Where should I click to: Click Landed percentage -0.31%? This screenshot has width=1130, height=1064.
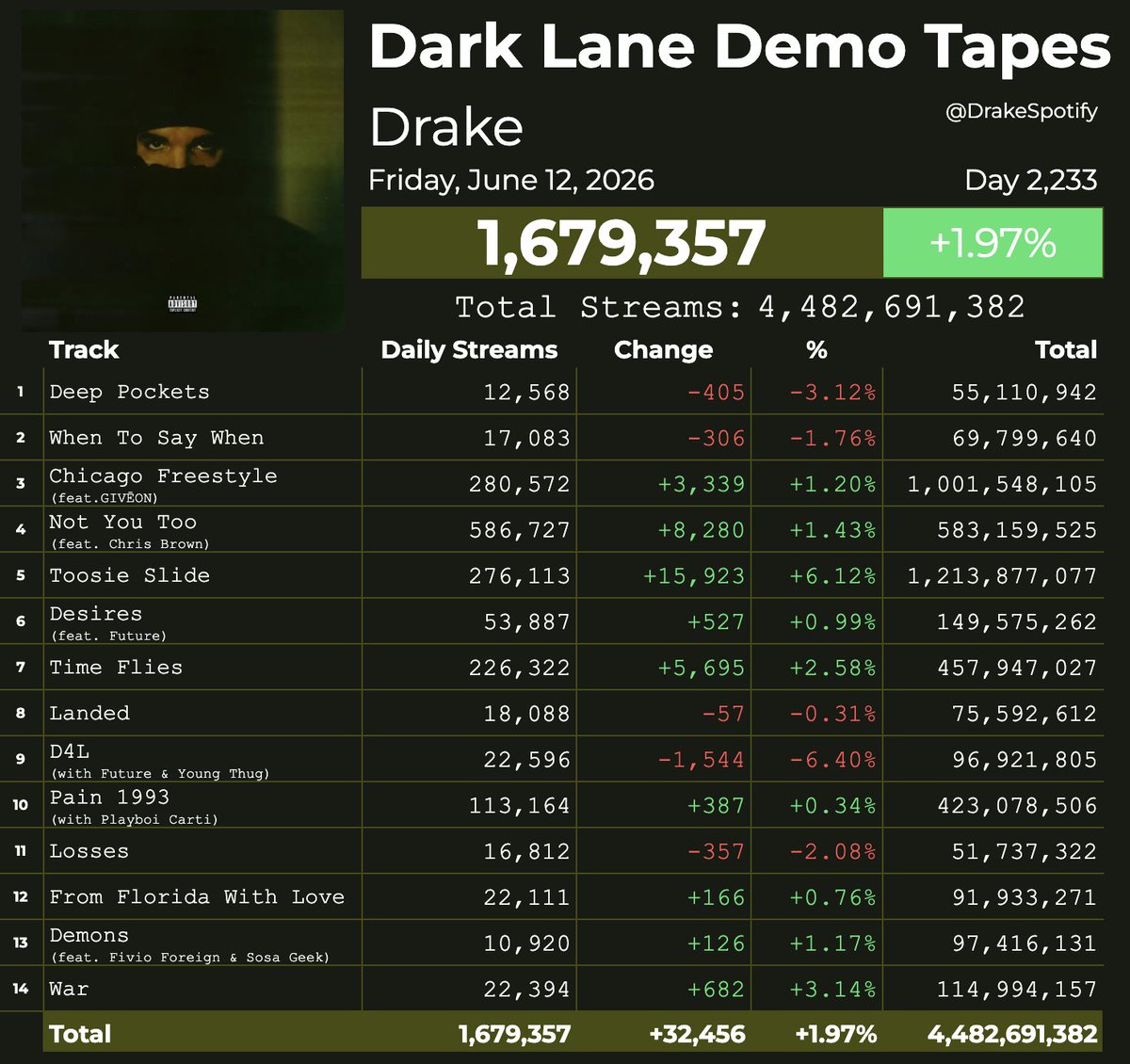pos(832,714)
